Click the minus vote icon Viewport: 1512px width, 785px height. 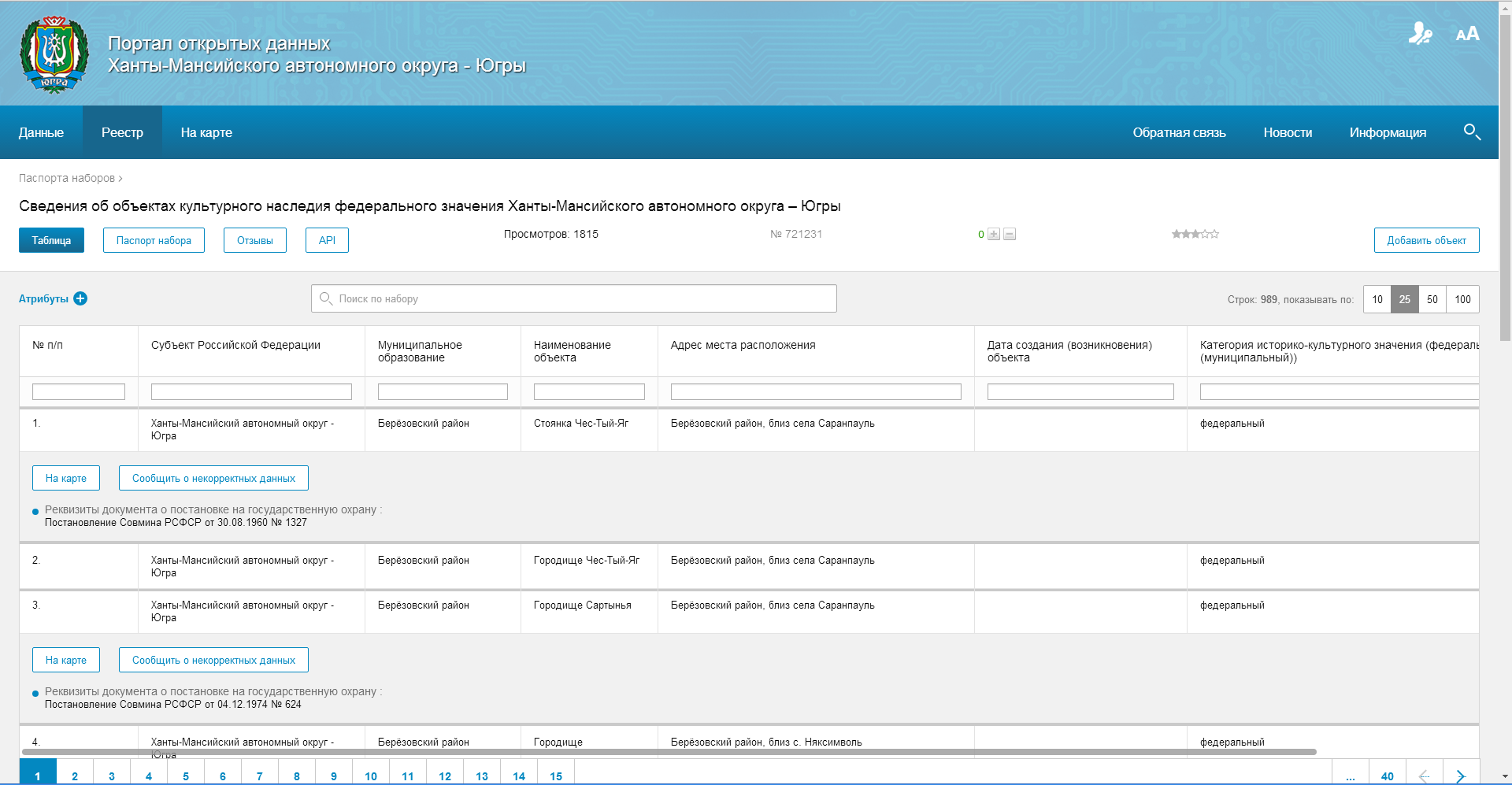[1010, 235]
